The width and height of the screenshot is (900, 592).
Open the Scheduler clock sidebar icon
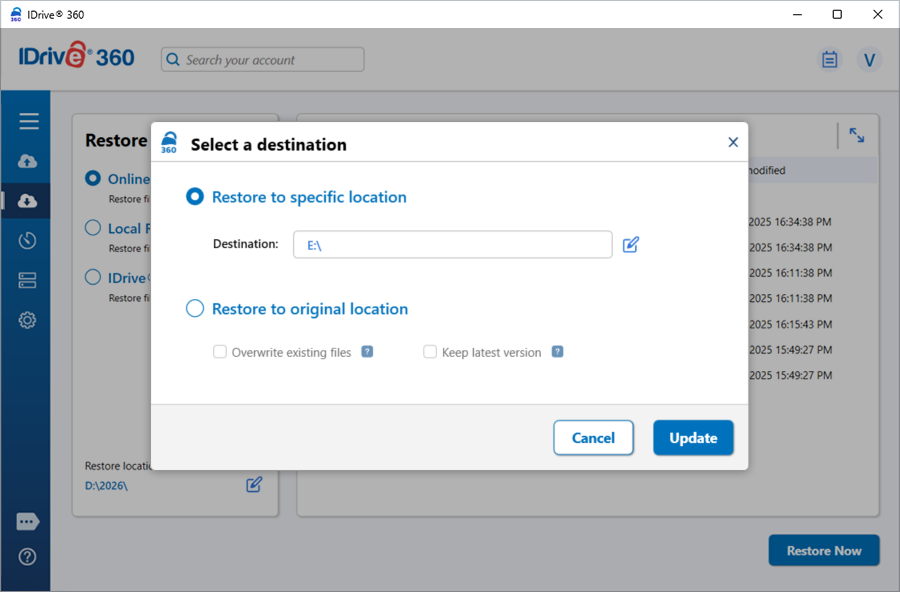[x=28, y=240]
